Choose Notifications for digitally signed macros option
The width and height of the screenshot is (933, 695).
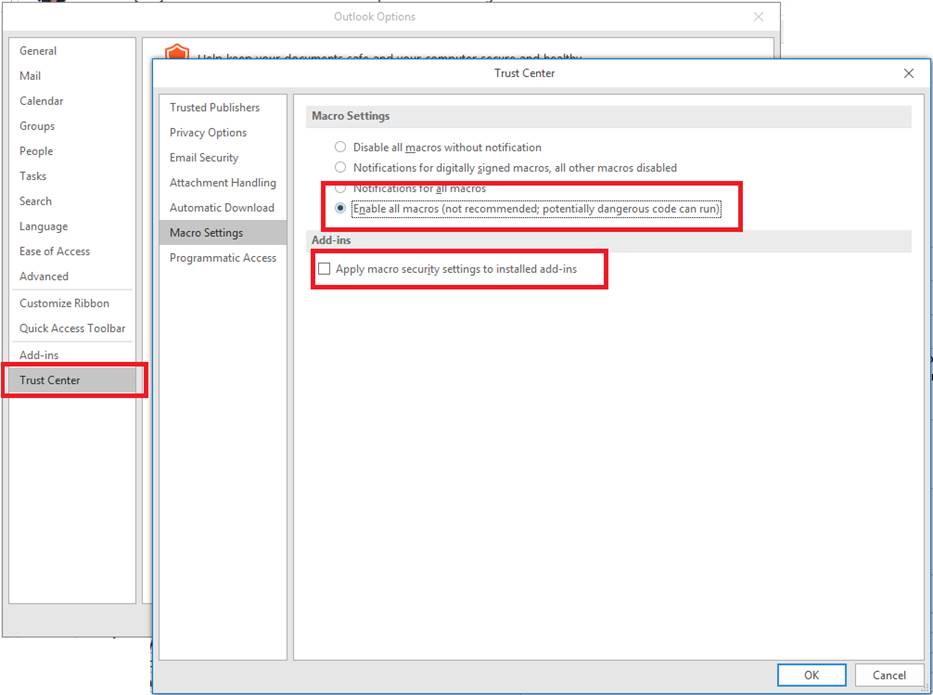[x=340, y=167]
